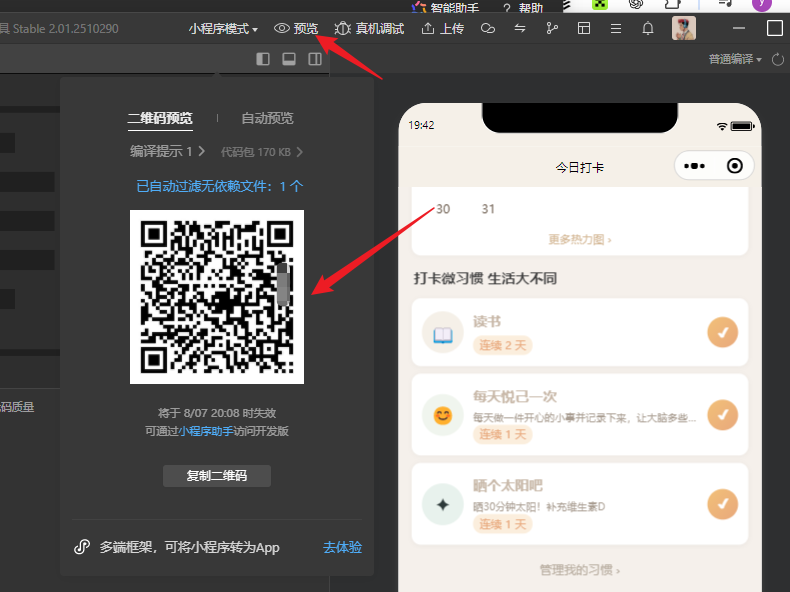Click the multi-platform framework link icon

pos(82,547)
